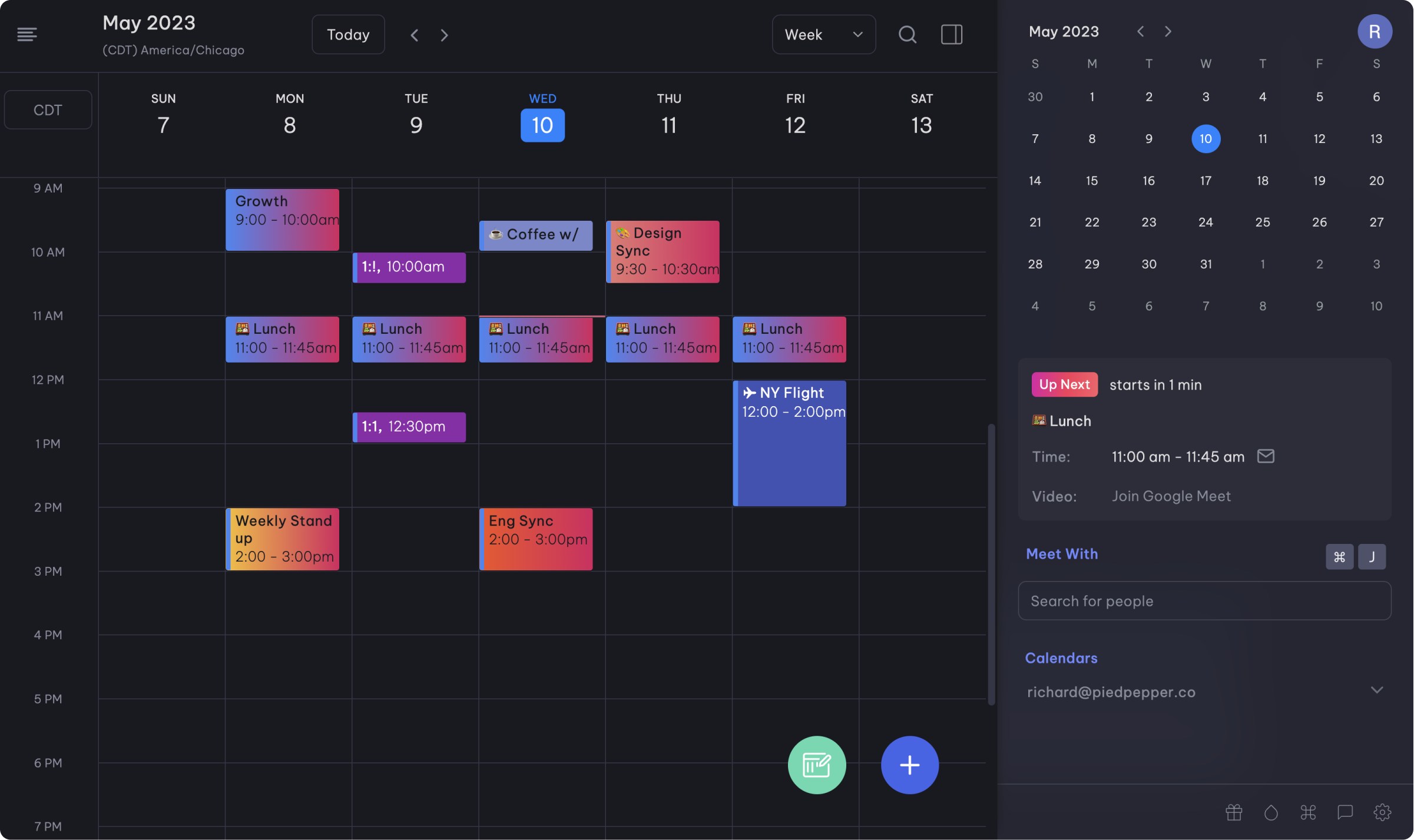Viewport: 1414px width, 840px height.
Task: Click the green quick-note compose button
Action: (x=816, y=765)
